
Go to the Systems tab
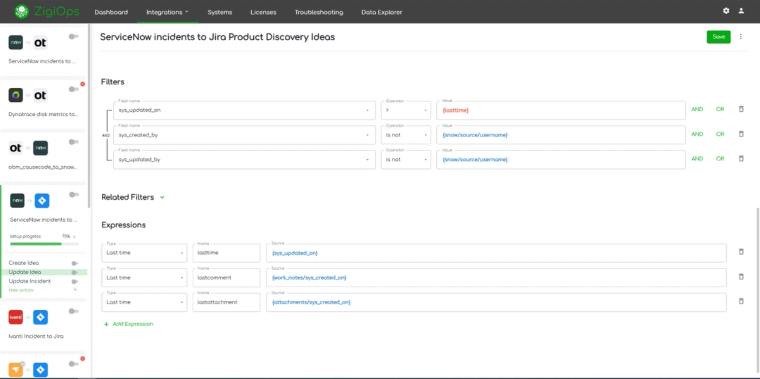pyautogui.click(x=220, y=12)
